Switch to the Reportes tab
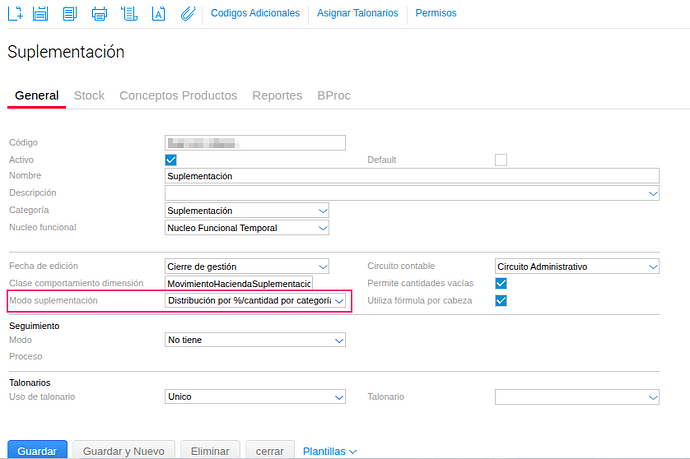Screen dimensions: 690x459 click(277, 95)
